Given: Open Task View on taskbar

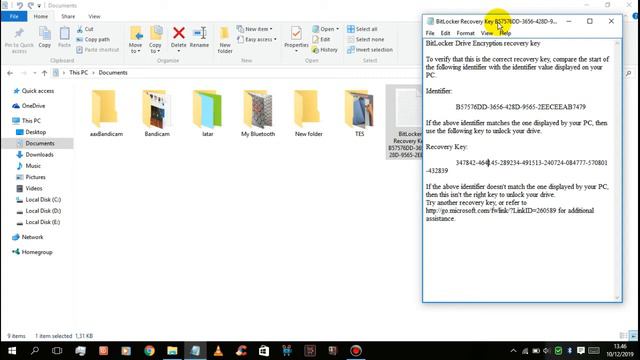Looking at the screenshot, I should [57, 351].
